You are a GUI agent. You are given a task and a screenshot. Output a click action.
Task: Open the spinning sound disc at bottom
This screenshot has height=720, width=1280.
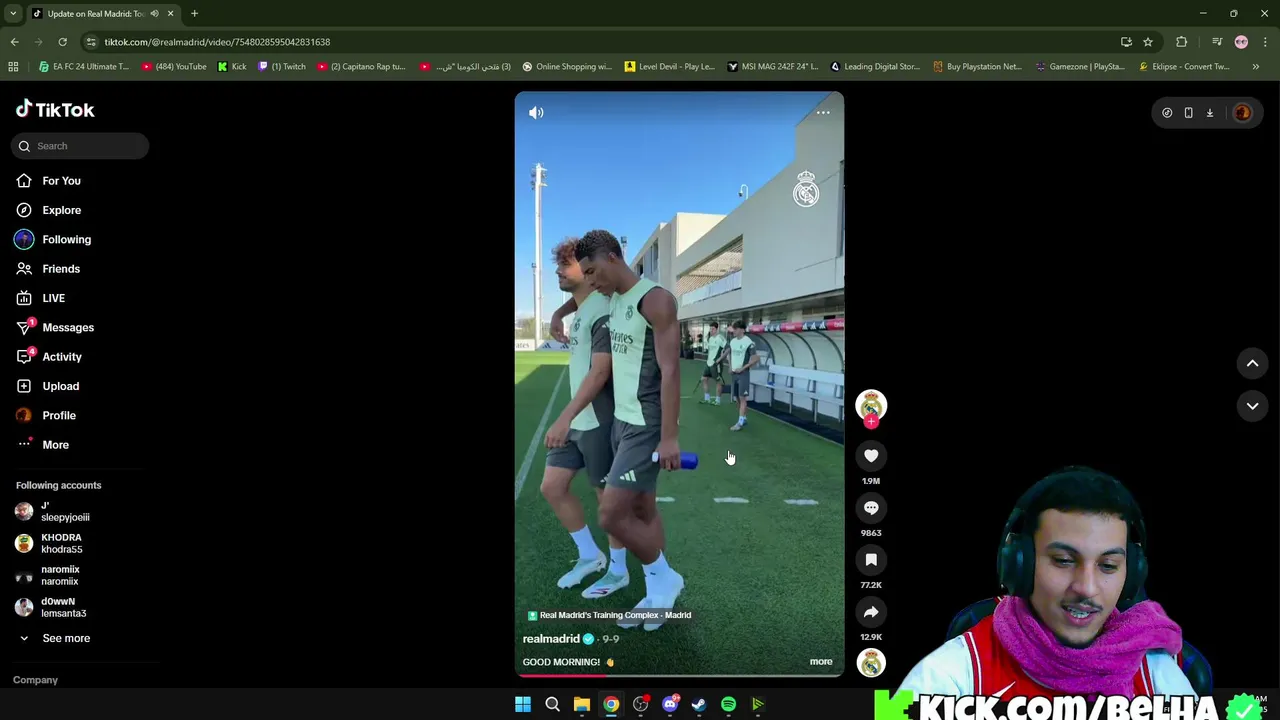(871, 663)
